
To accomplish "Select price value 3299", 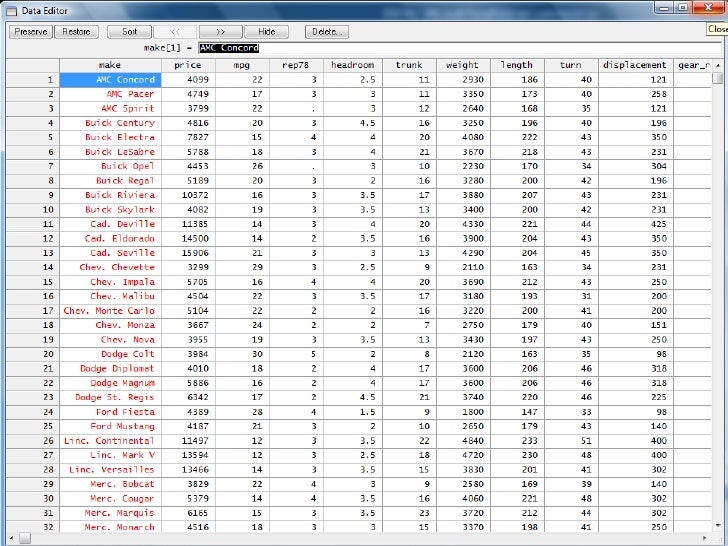I will 188,267.
